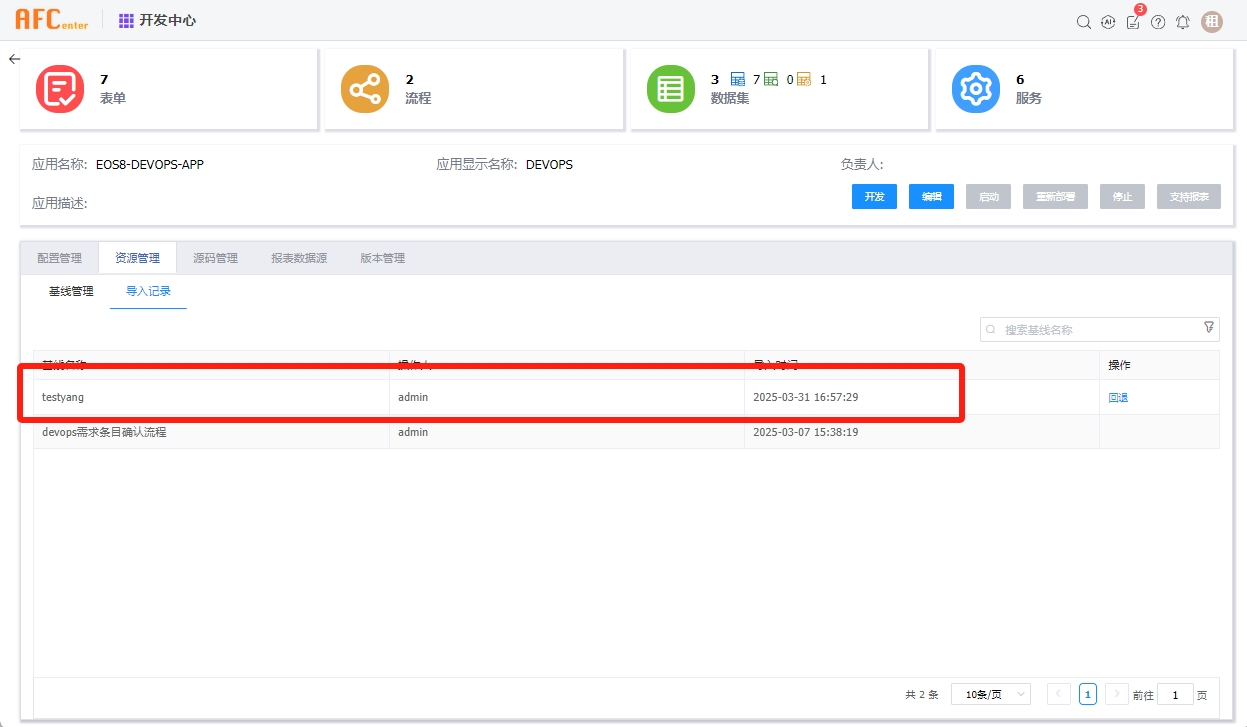Switch to the 报表数据源 tab

pos(299,258)
